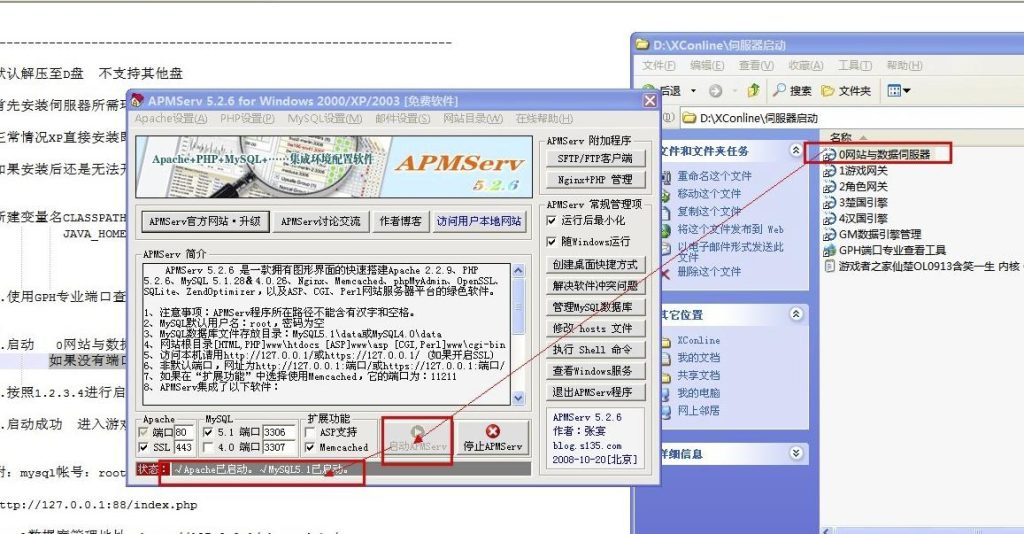Select the 1游戏网关 shortcut icon
Viewport: 1024px width, 534px height.
(829, 171)
